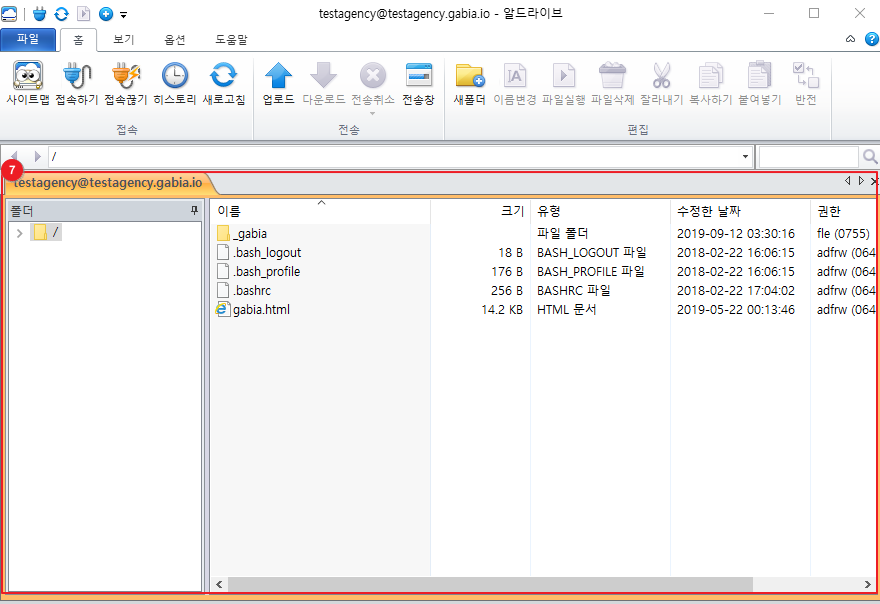Sort by the 유형 column header
This screenshot has height=604, width=880.
pyautogui.click(x=600, y=211)
